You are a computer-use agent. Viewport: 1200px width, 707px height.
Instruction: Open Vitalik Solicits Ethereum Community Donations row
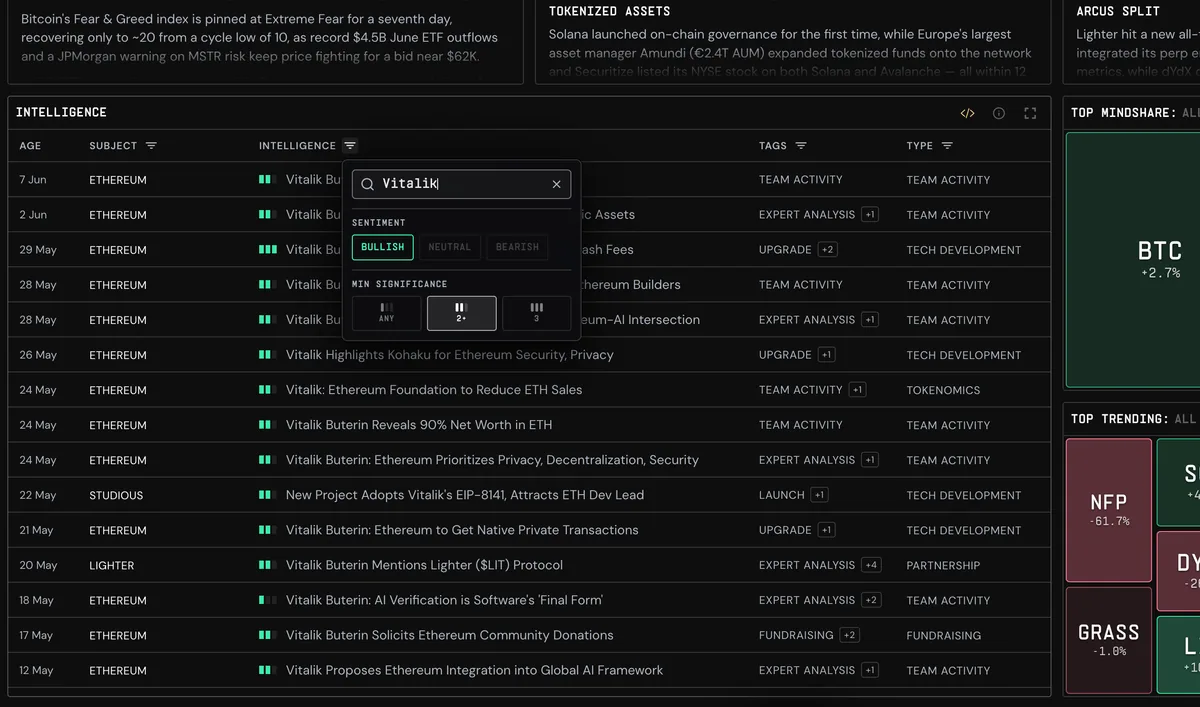tap(529, 635)
